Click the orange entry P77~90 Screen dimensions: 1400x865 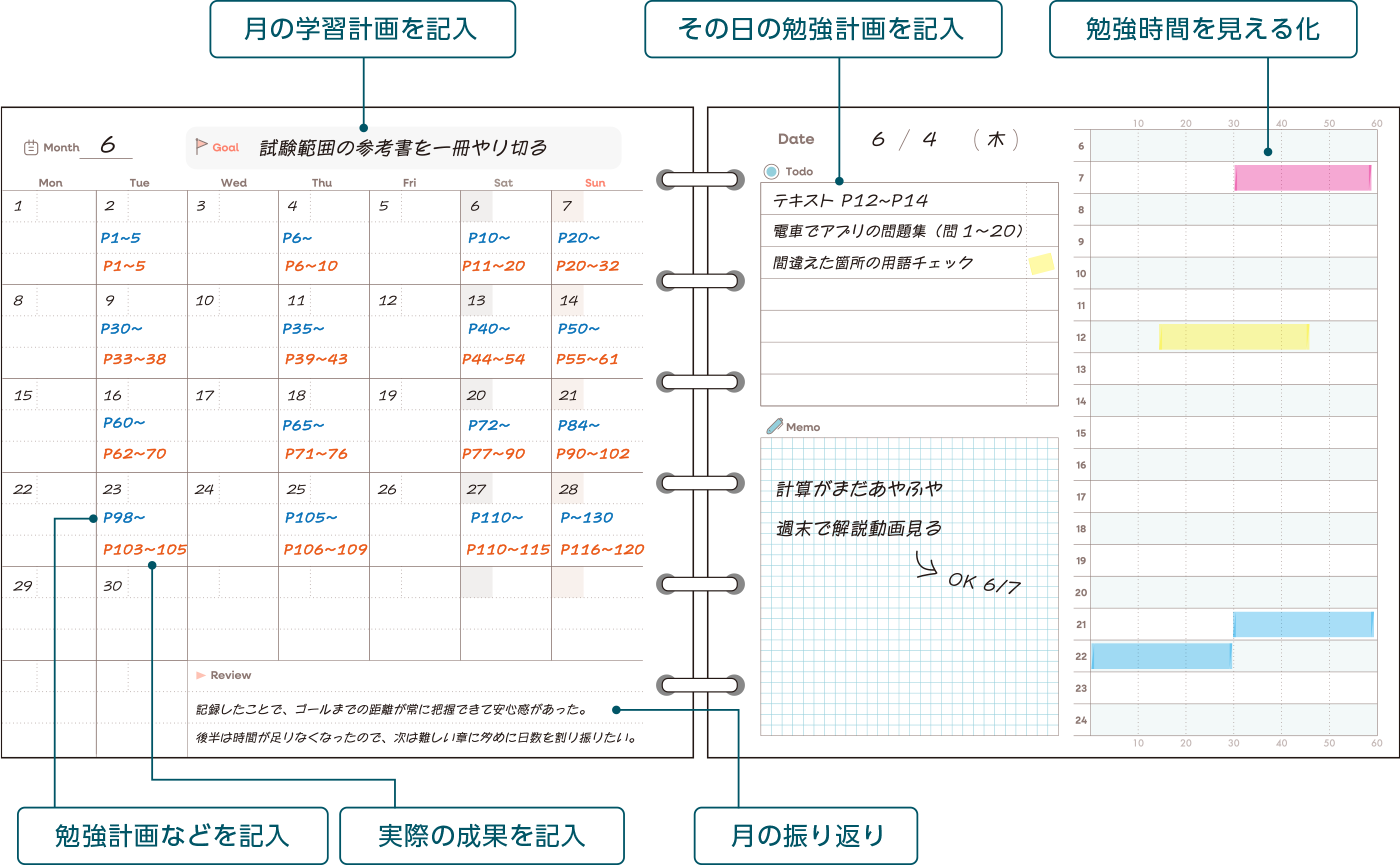point(493,454)
